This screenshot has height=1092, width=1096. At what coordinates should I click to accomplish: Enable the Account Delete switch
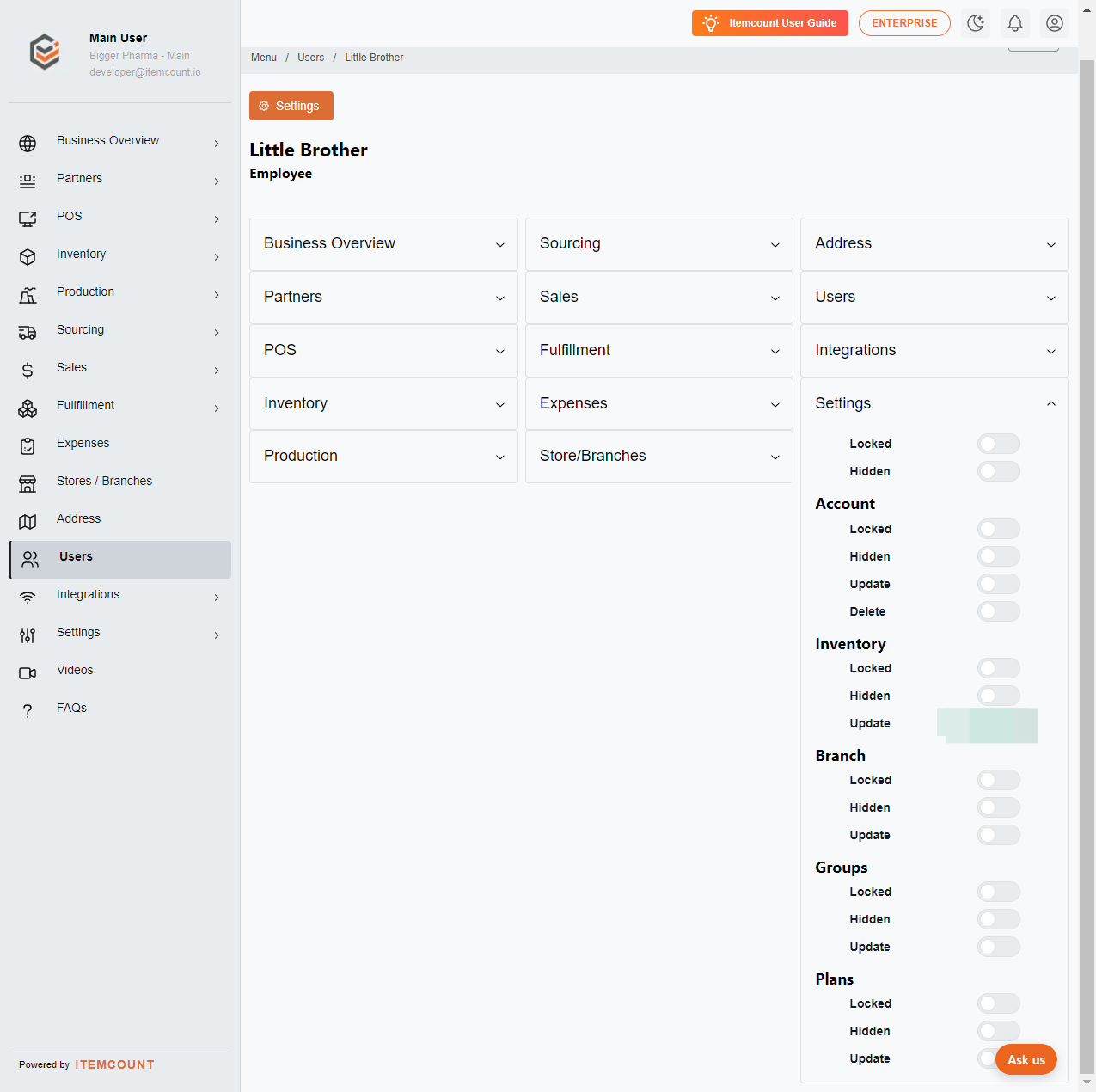click(x=999, y=611)
